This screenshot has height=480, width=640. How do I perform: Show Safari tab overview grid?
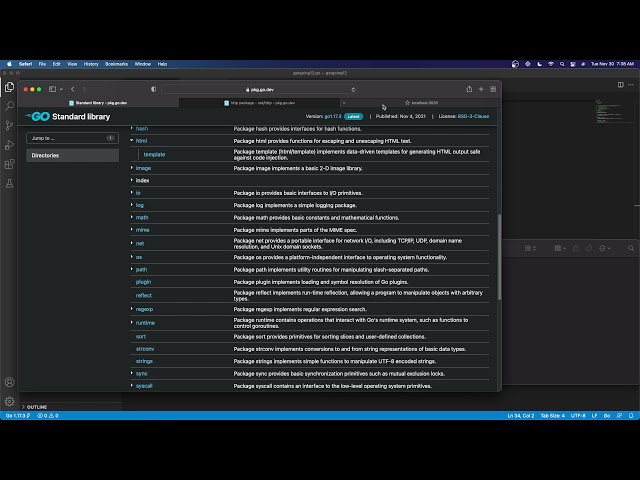point(493,89)
